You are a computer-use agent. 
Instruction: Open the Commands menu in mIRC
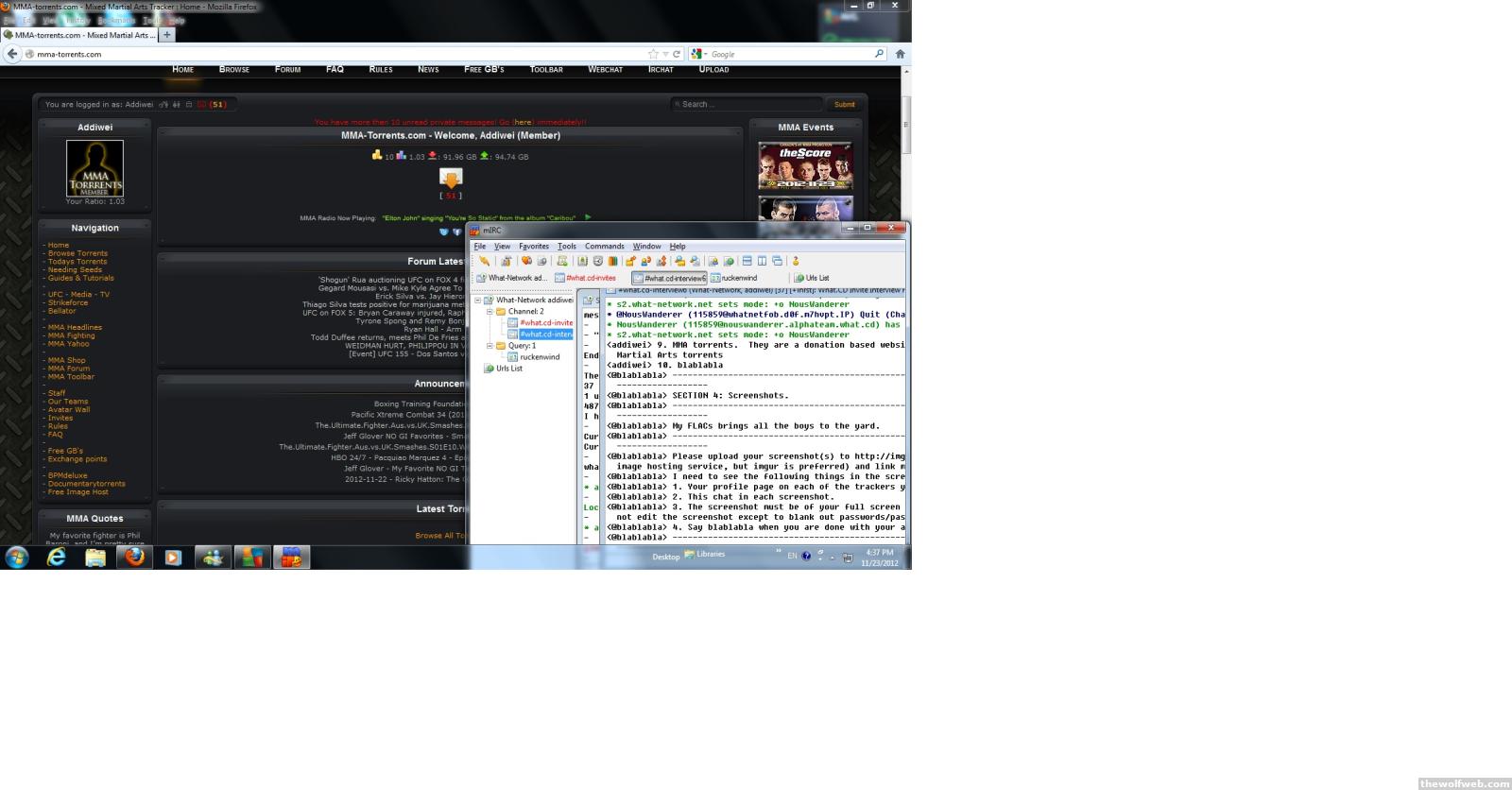point(604,247)
